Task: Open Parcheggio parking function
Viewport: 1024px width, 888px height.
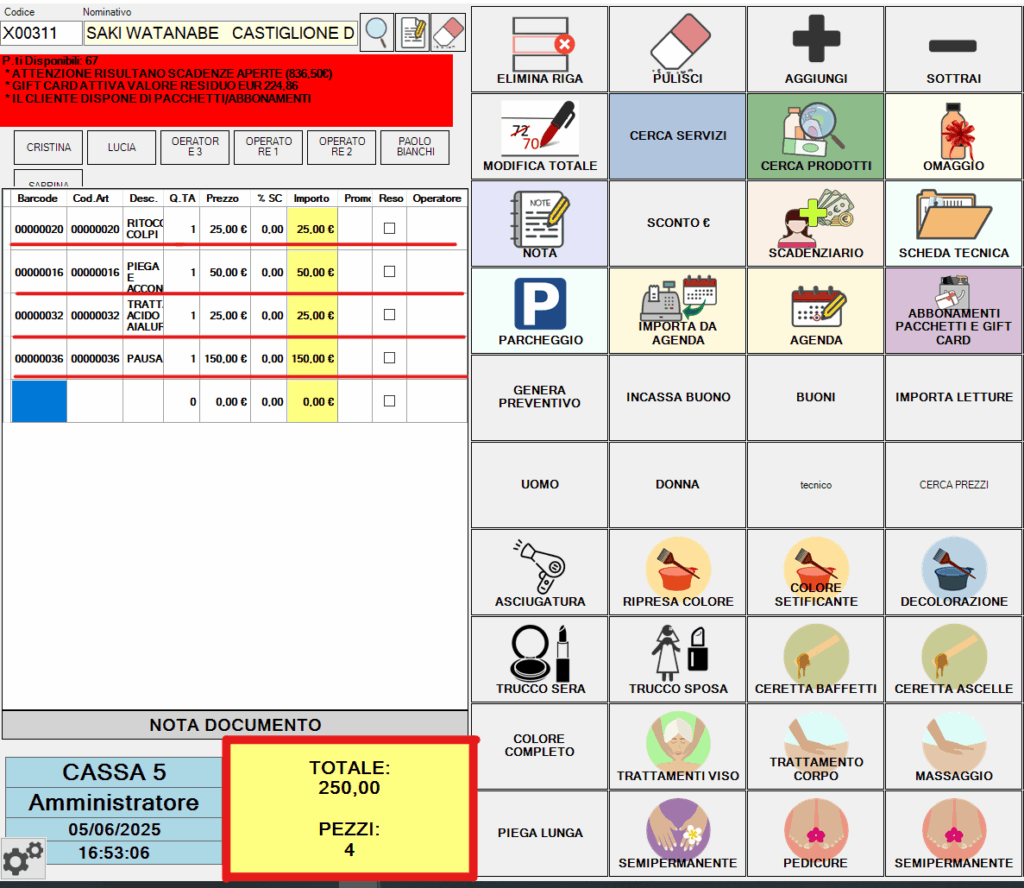Action: pyautogui.click(x=540, y=310)
